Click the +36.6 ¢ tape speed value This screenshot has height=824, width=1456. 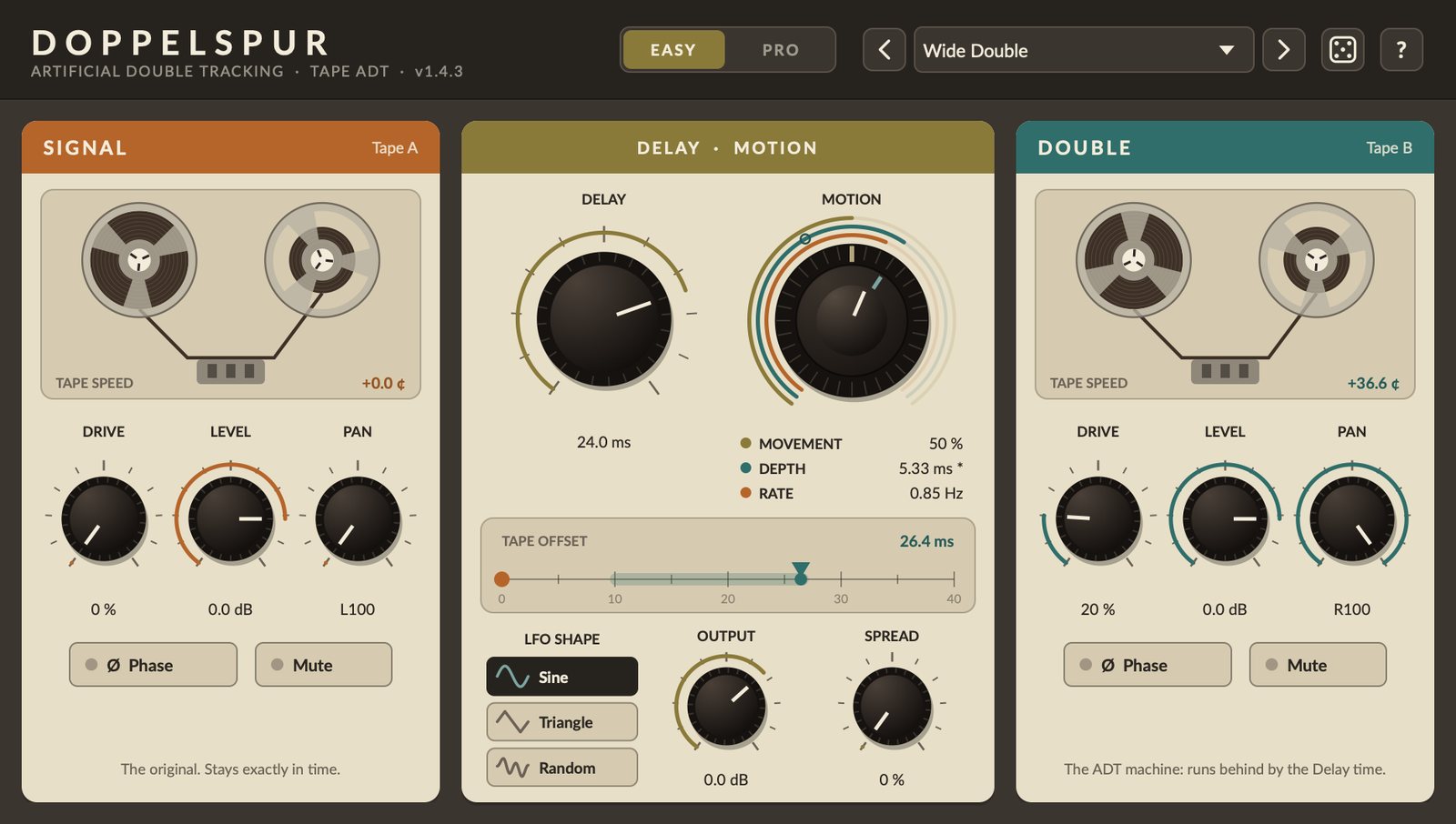1373,383
